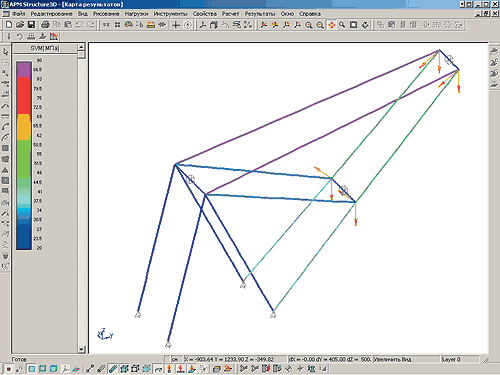This screenshot has height=375, width=500.
Task: Click the scroll down arrow of legend panel
Action: pos(81,349)
